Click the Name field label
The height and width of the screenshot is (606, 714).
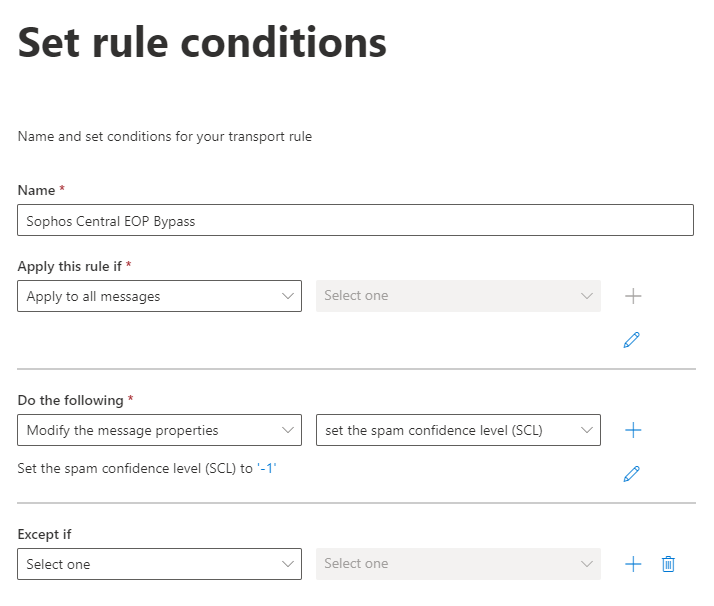coord(36,189)
